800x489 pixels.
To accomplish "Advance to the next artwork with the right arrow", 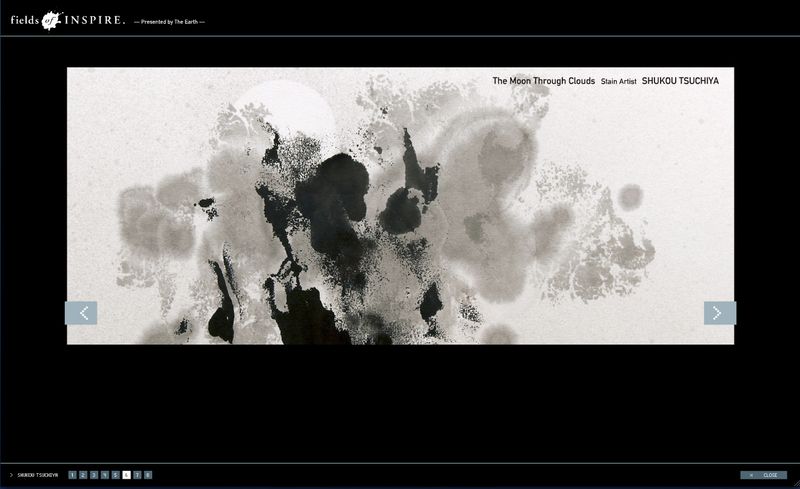I will click(x=720, y=313).
